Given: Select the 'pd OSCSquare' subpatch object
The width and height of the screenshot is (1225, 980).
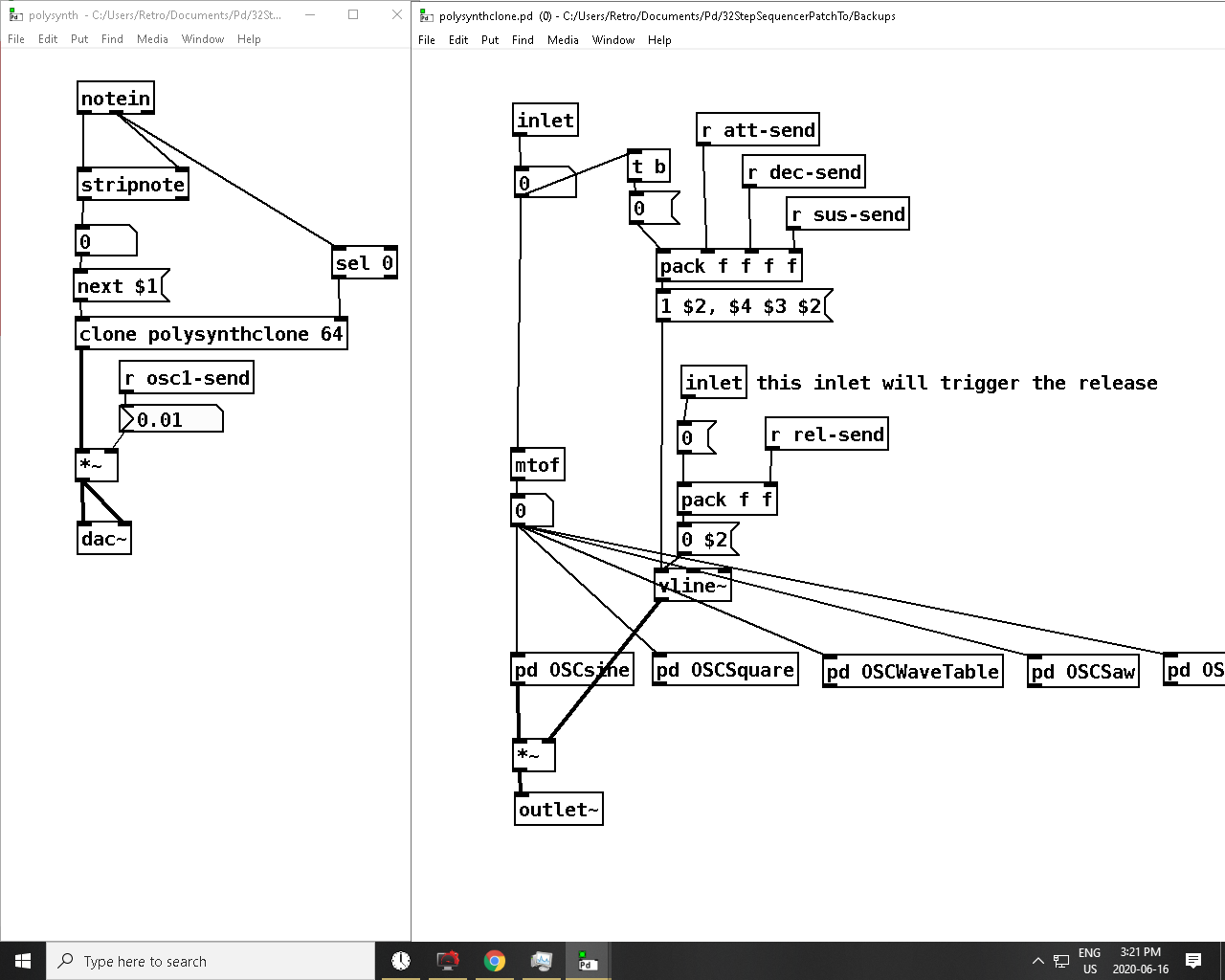Looking at the screenshot, I should [x=725, y=670].
